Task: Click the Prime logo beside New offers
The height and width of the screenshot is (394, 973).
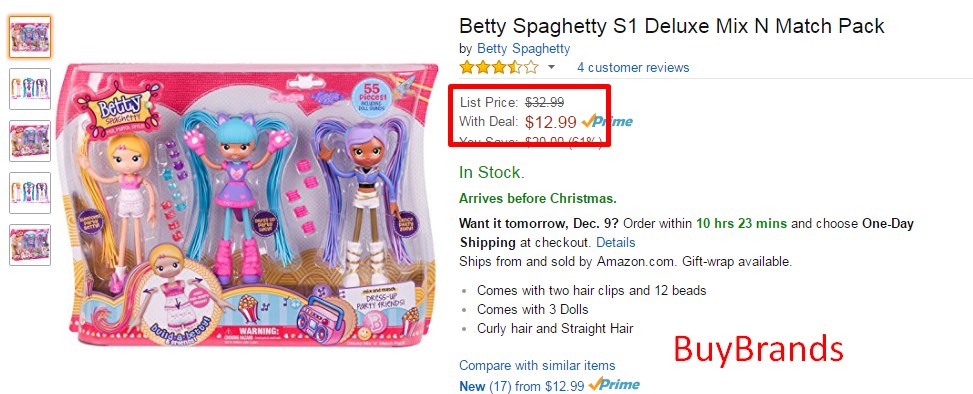Action: 614,385
